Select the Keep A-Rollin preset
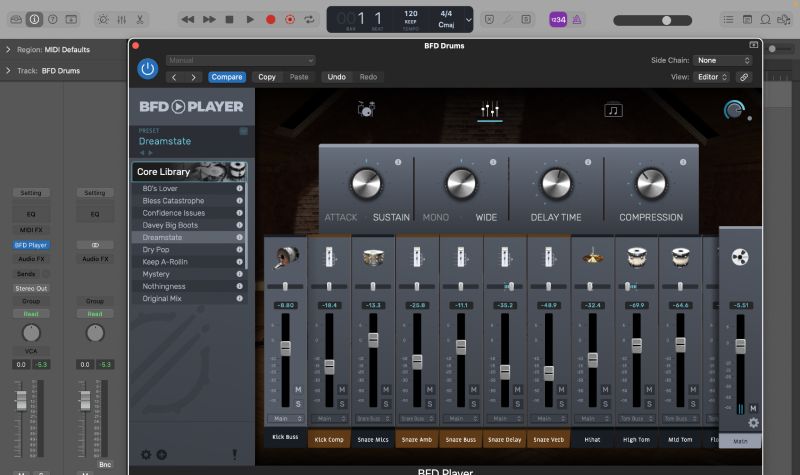Image resolution: width=800 pixels, height=475 pixels. 165,262
